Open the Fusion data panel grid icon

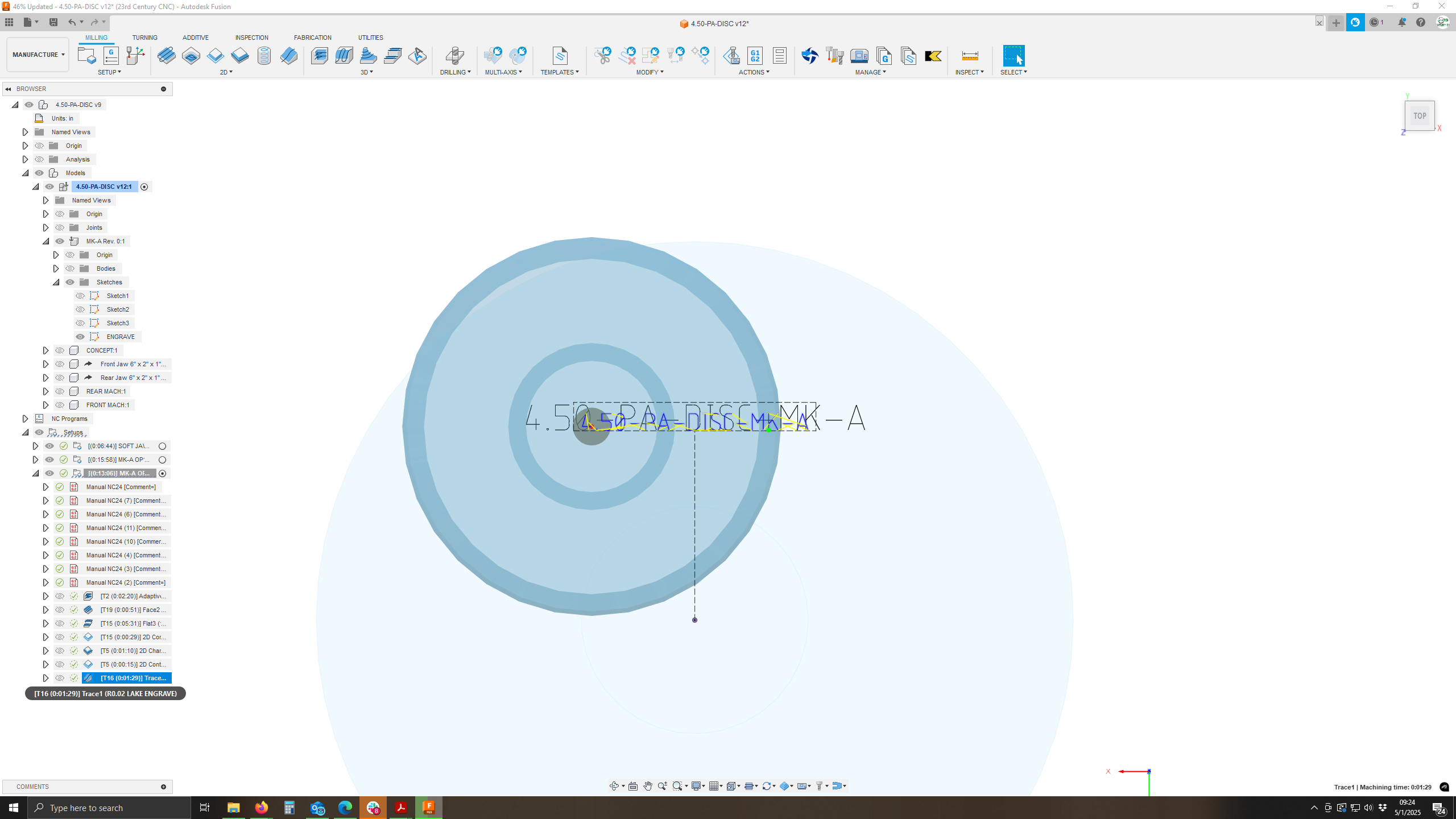pos(9,22)
